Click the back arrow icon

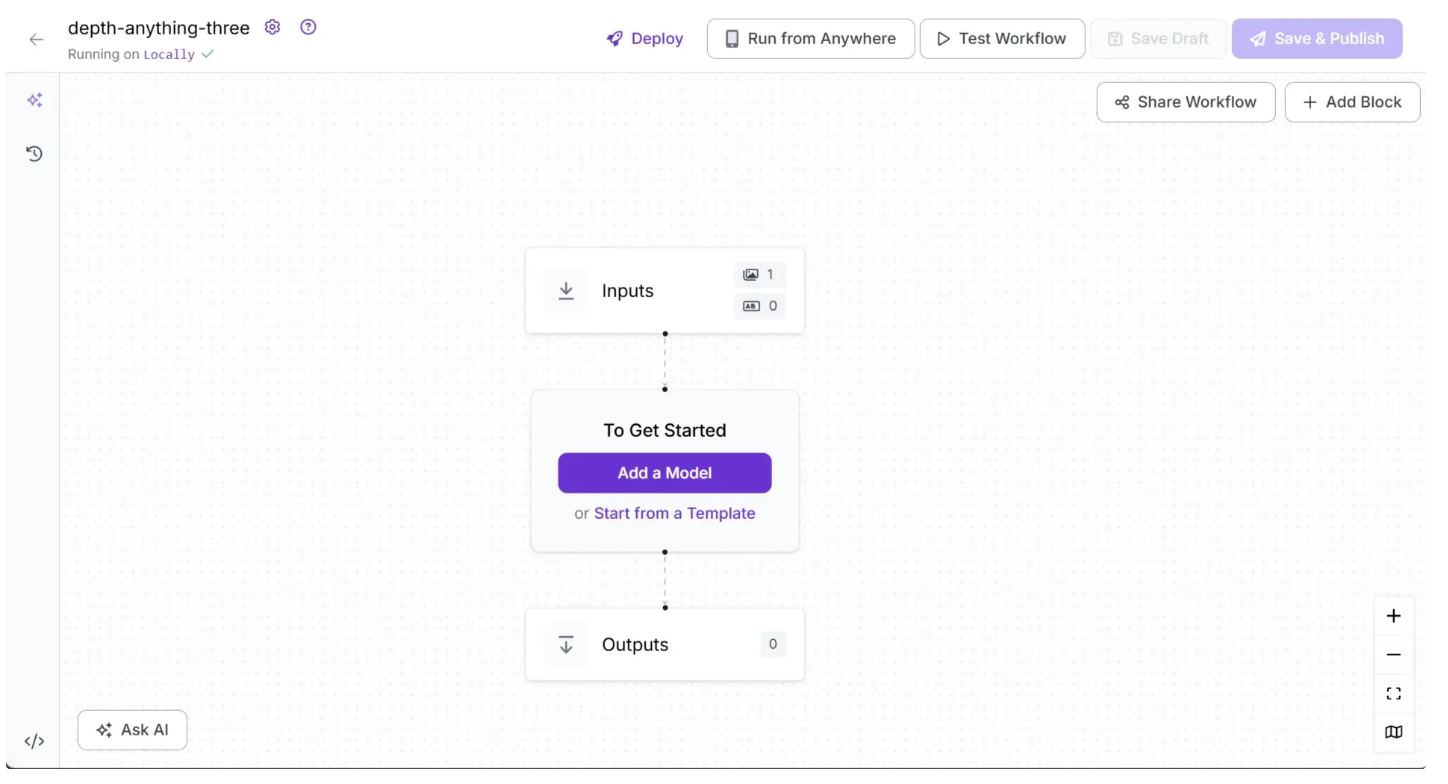tap(36, 40)
